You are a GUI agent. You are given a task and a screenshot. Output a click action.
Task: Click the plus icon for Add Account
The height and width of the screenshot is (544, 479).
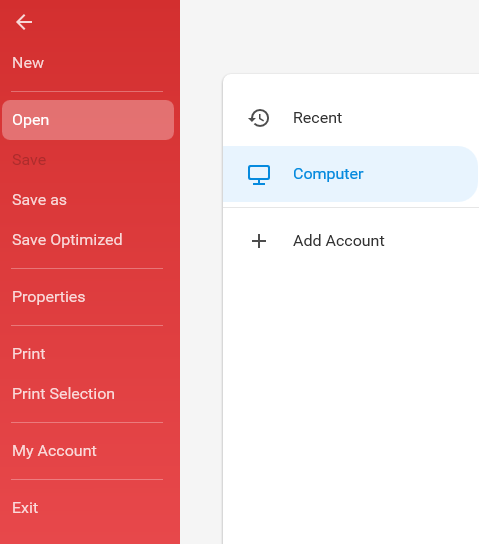[x=259, y=241]
